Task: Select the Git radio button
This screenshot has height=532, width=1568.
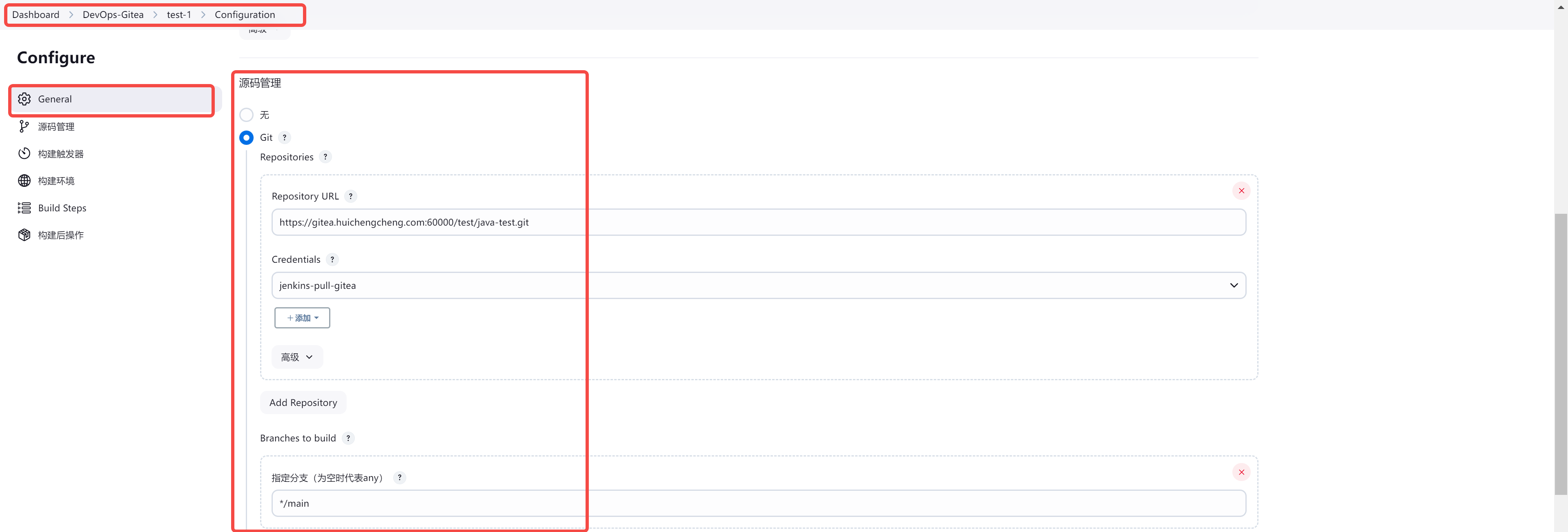Action: (x=247, y=138)
